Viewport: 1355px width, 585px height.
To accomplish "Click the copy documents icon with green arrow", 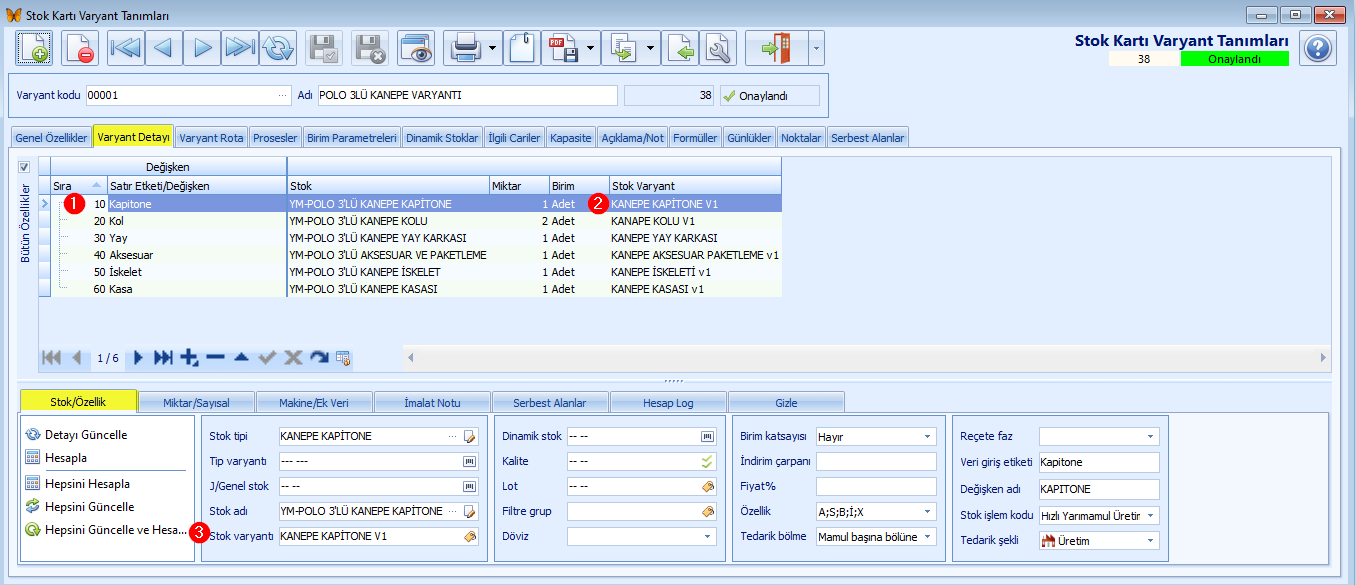I will click(624, 48).
